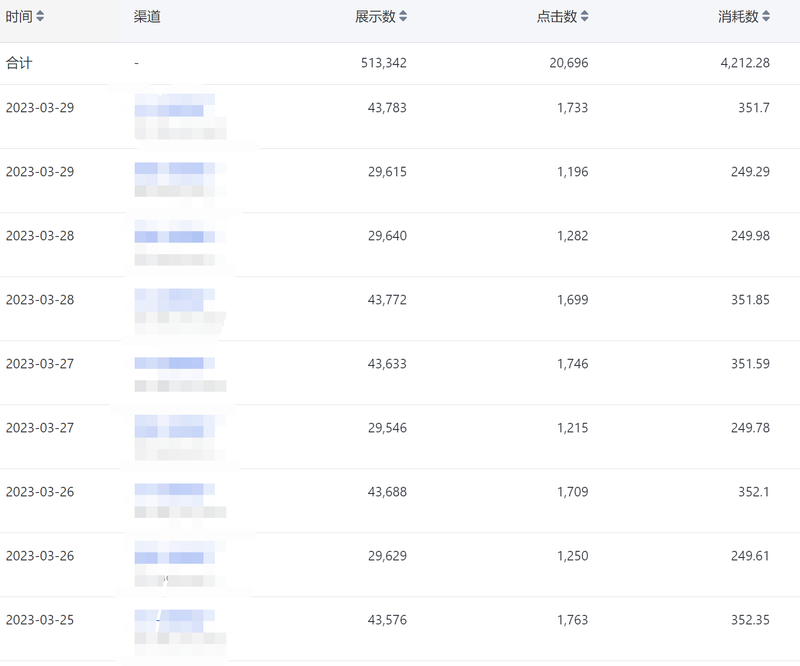Select impressions value 43,576
This screenshot has height=666, width=800.
coord(387,620)
